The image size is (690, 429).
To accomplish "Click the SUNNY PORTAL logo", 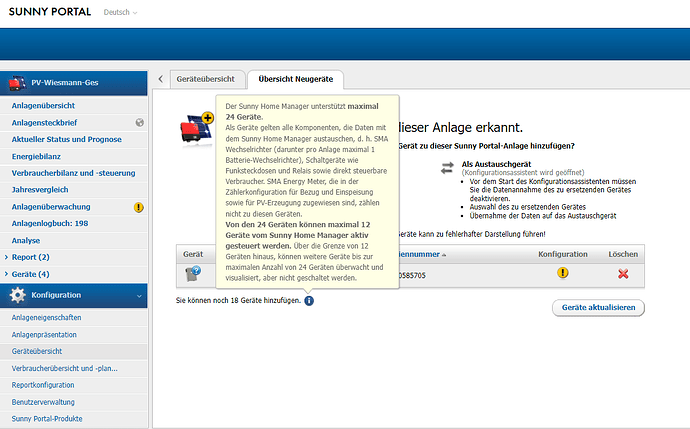I will (50, 12).
